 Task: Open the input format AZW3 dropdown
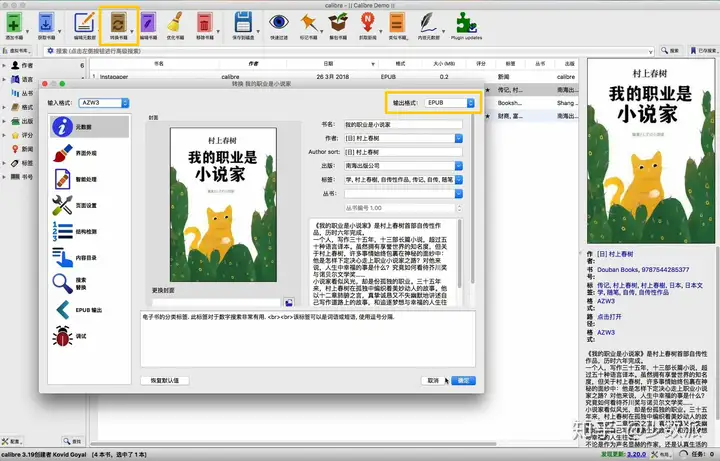click(104, 103)
